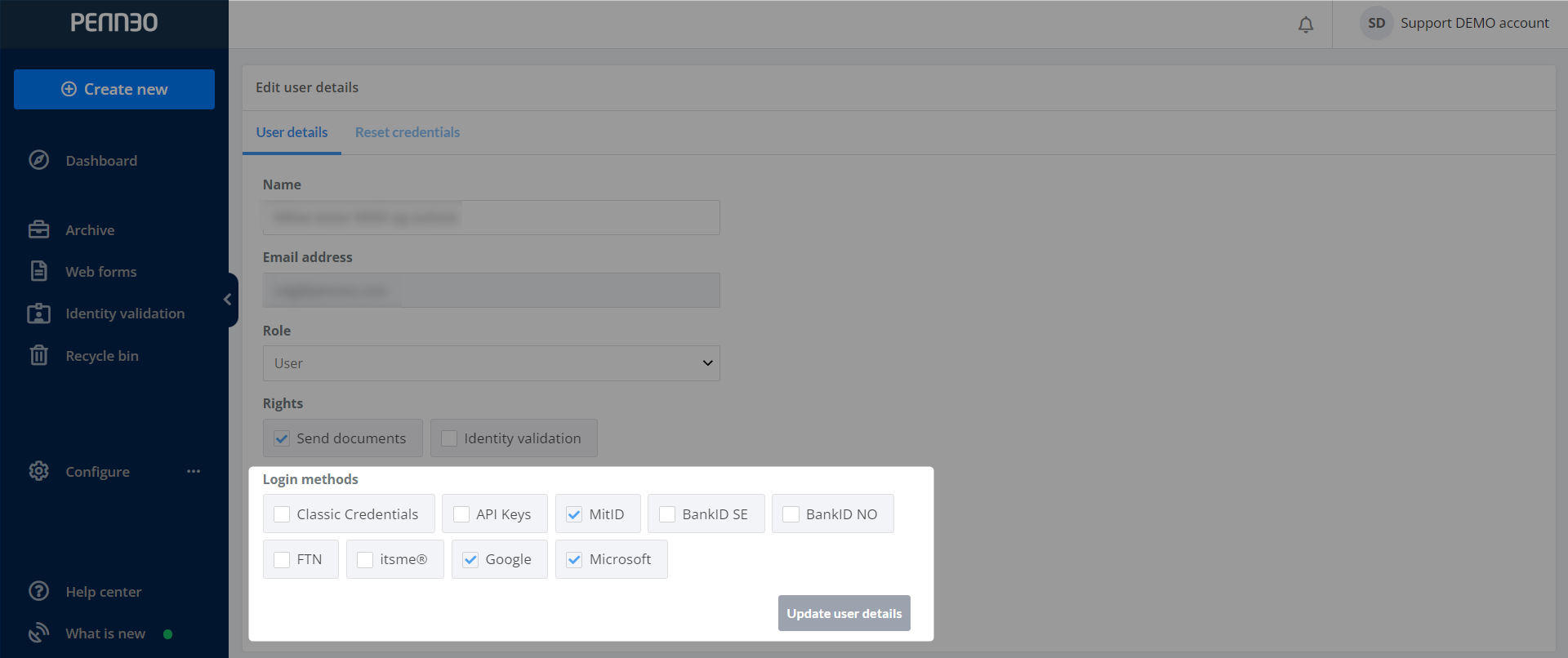Image resolution: width=1568 pixels, height=658 pixels.
Task: Click the Penneo logo
Action: click(x=114, y=23)
